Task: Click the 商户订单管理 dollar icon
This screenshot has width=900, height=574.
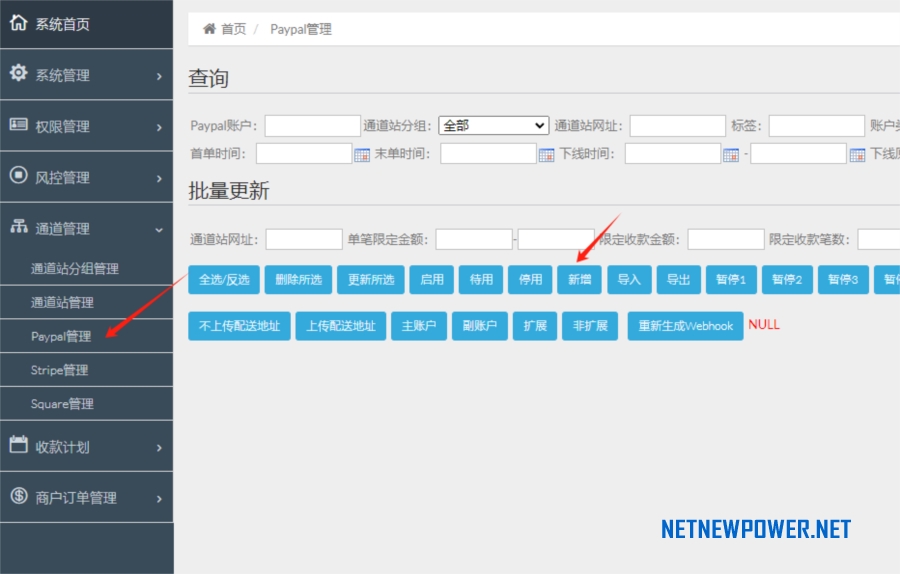Action: pyautogui.click(x=18, y=495)
